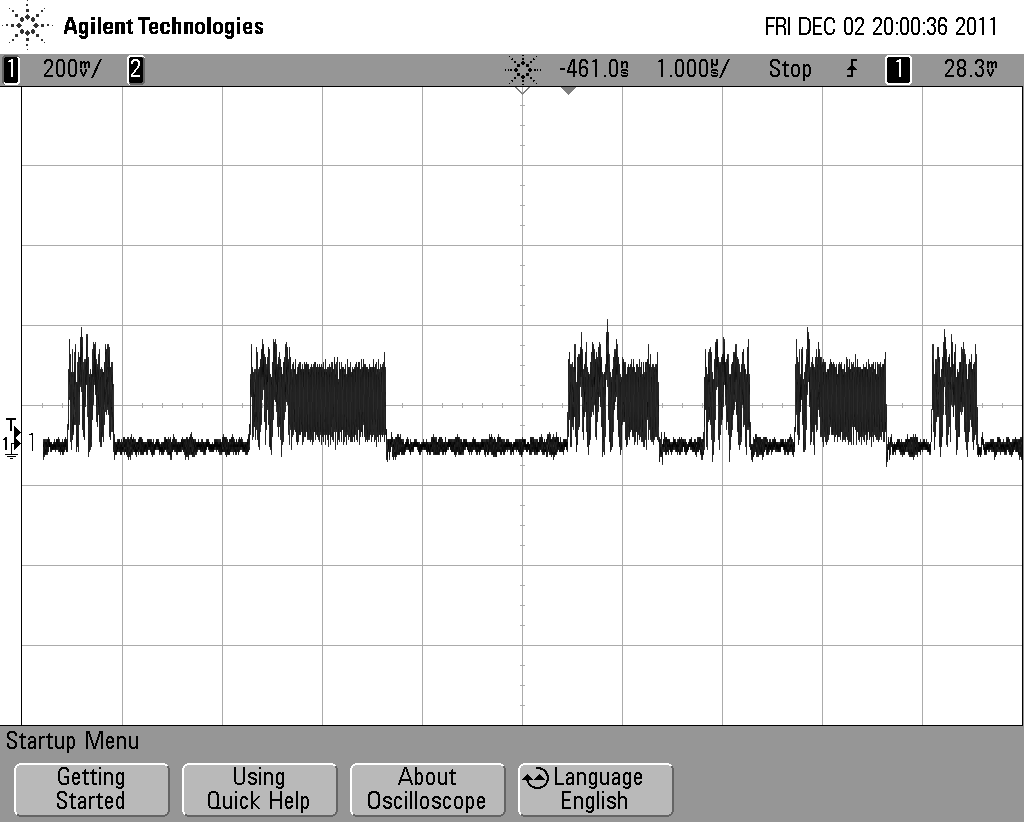1024x822 pixels.
Task: Click the hollow time reference triangle
Action: coord(522,90)
